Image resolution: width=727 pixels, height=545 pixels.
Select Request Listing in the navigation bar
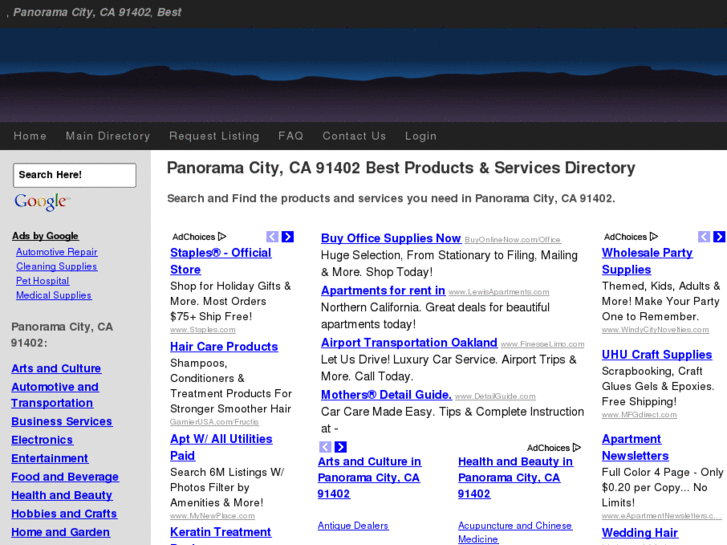(x=214, y=136)
